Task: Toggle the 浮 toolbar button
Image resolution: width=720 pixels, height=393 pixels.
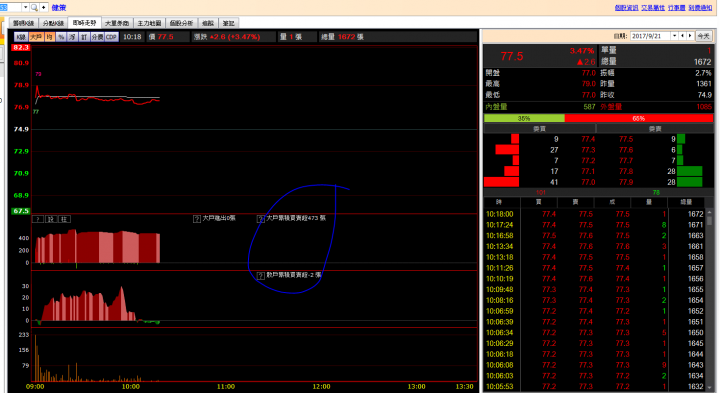Action: 73,37
